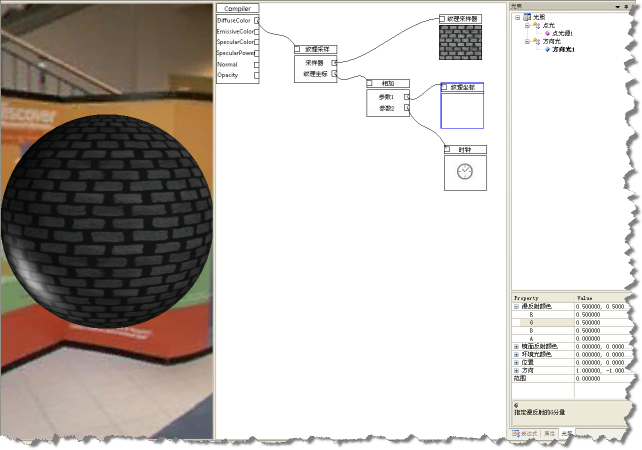Click output box on 时钟 node title
Screen dimensions: 642x450
(448, 149)
